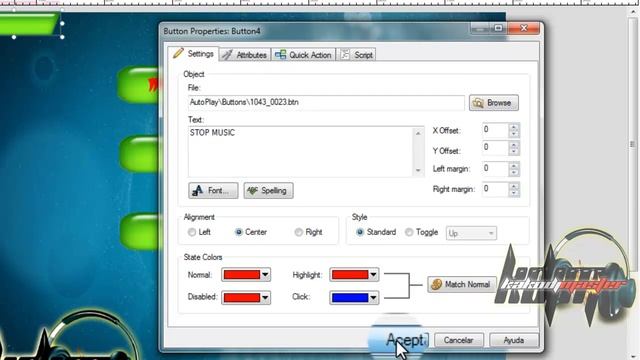Click the red Highlight color swatch
Image resolution: width=640 pixels, height=360 pixels.
350,275
